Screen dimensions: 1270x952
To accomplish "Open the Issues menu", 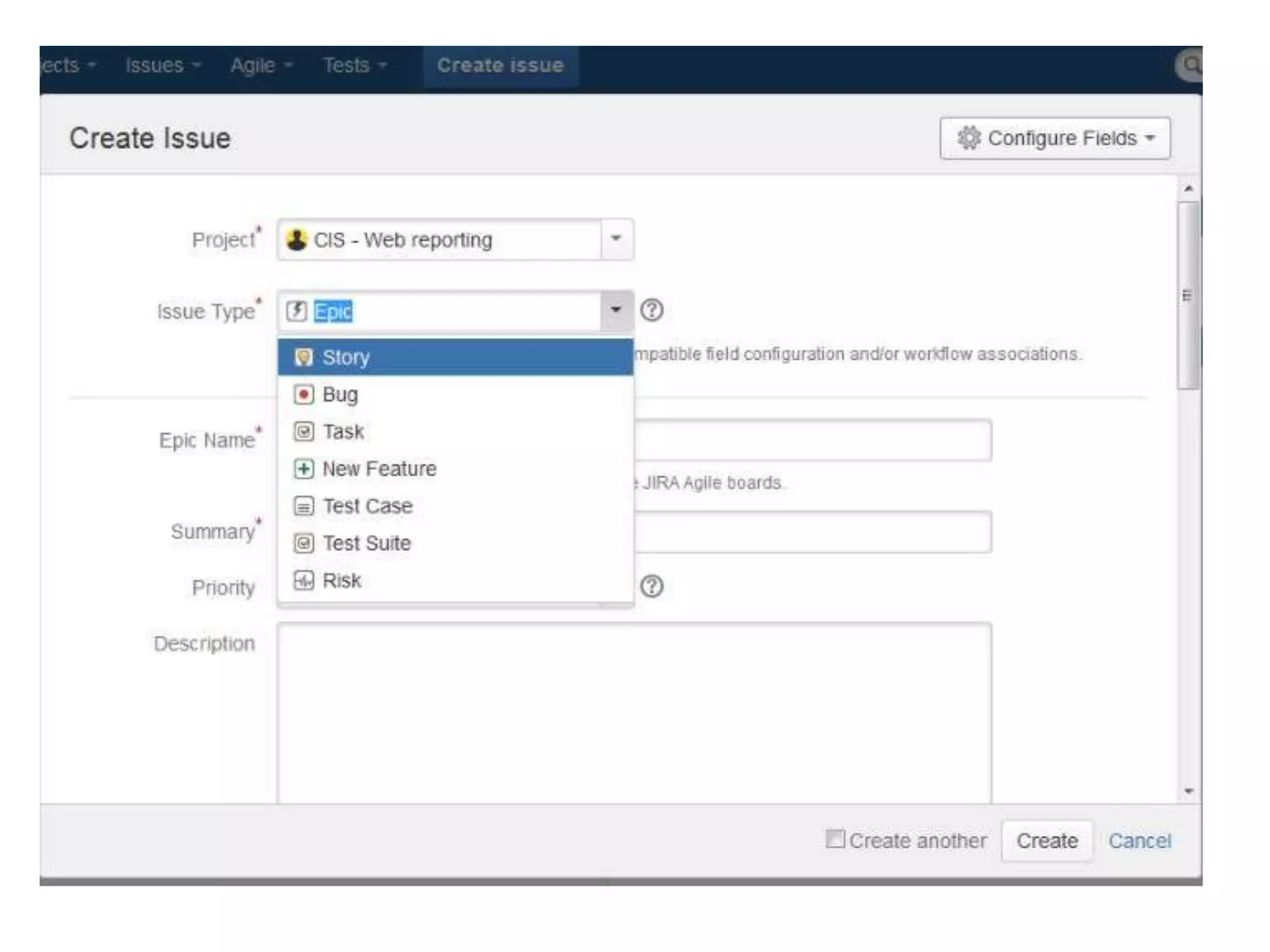I will tap(162, 65).
